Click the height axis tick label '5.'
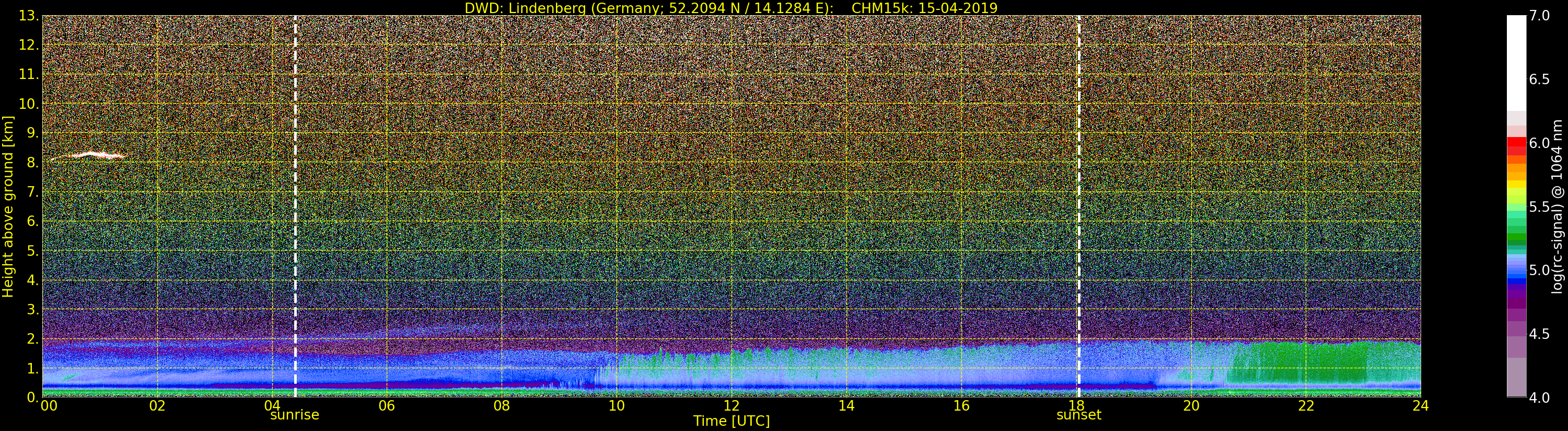Image resolution: width=1568 pixels, height=431 pixels. click(x=32, y=251)
